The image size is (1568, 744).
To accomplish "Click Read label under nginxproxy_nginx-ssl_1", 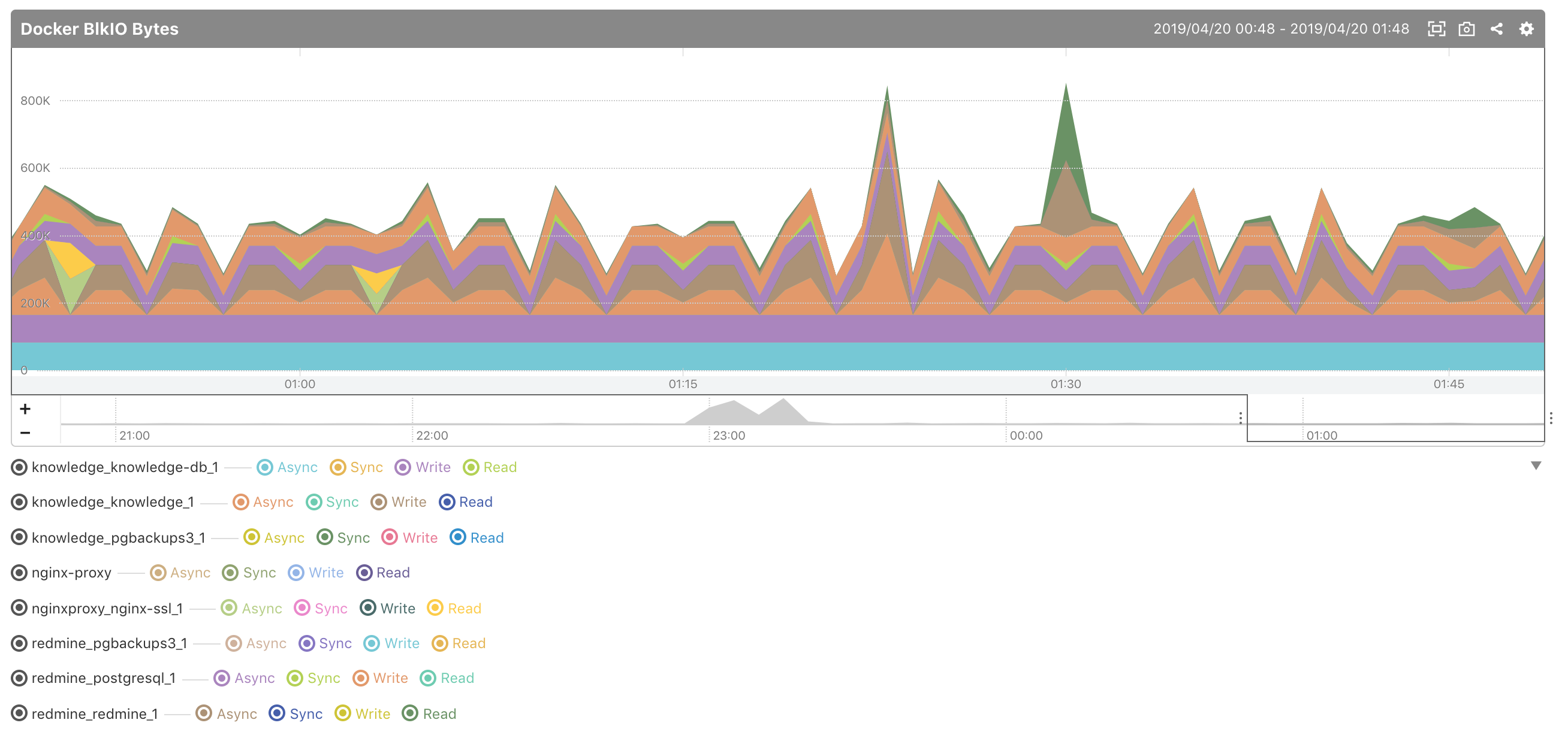I will click(x=464, y=609).
